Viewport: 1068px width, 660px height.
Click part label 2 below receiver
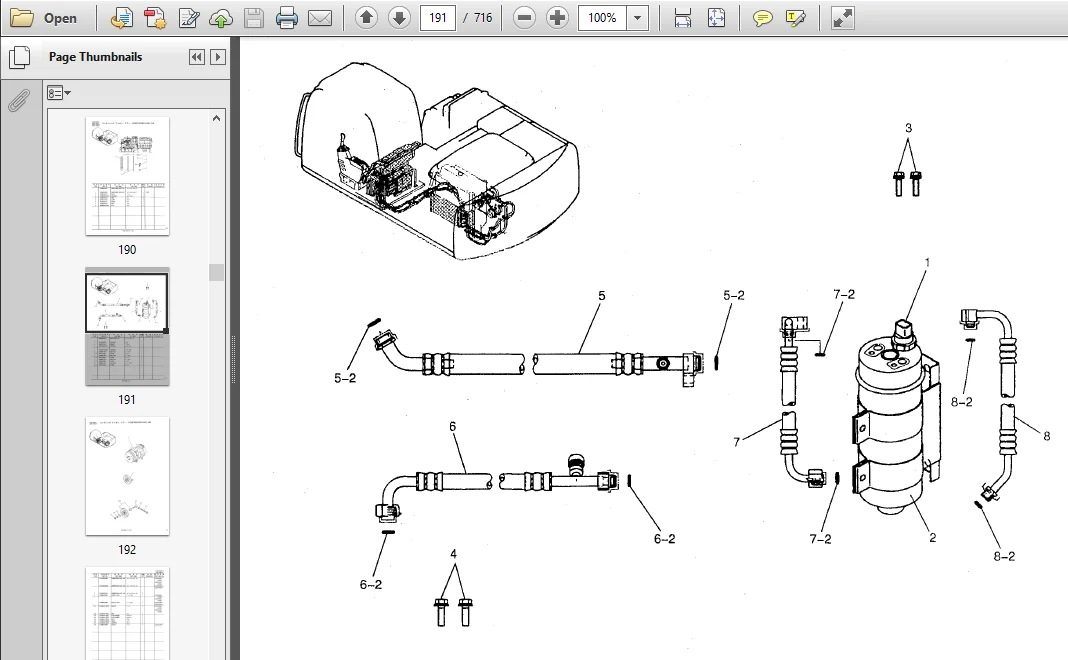tap(932, 538)
